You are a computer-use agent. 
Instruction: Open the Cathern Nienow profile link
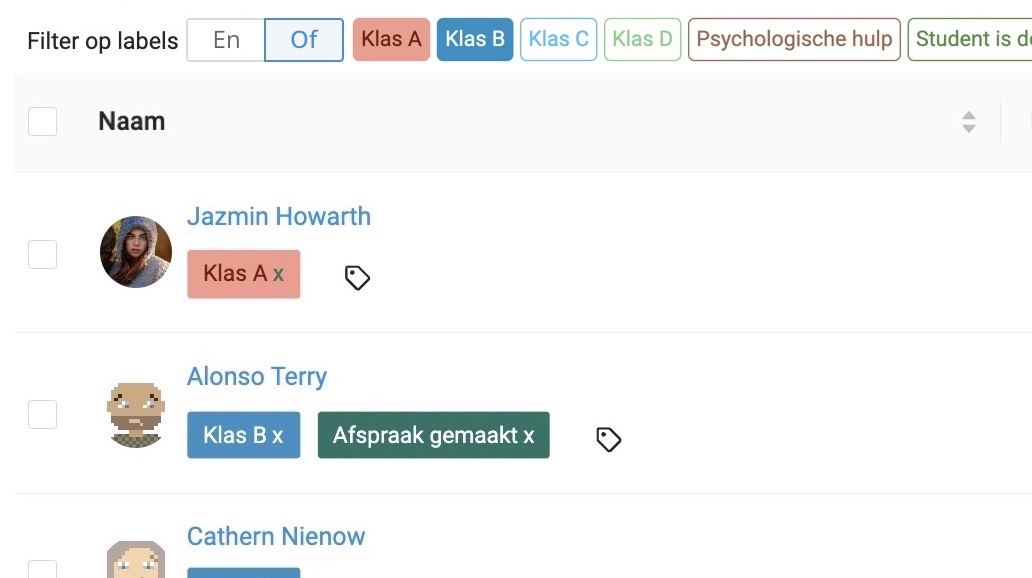coord(276,537)
